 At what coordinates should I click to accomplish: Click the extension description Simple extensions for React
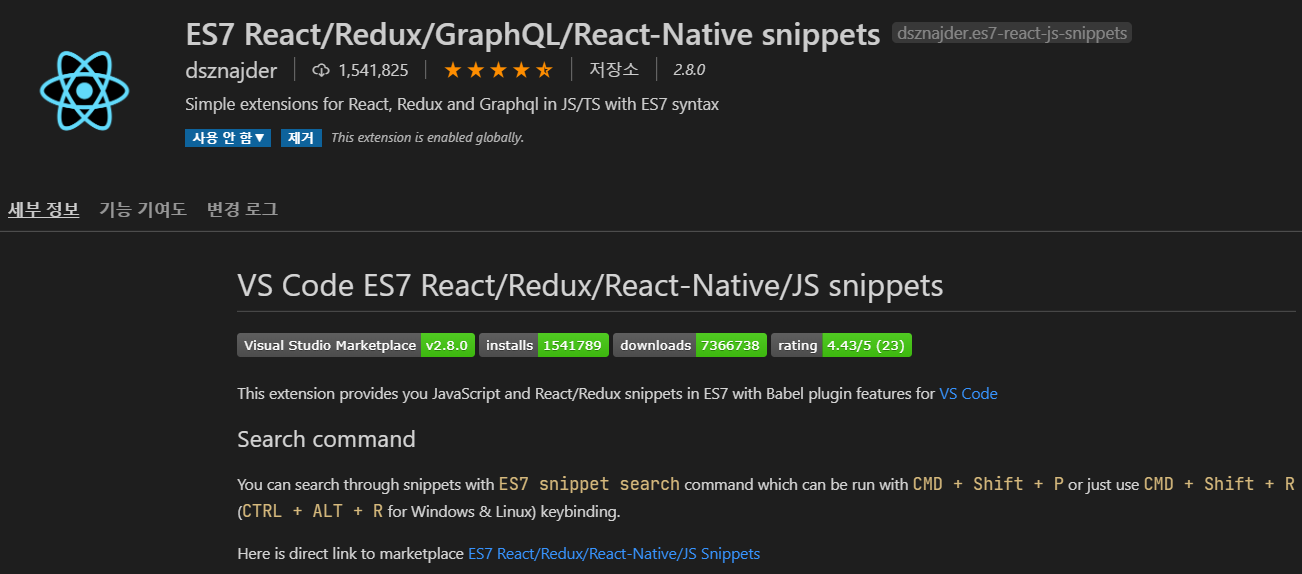point(452,104)
